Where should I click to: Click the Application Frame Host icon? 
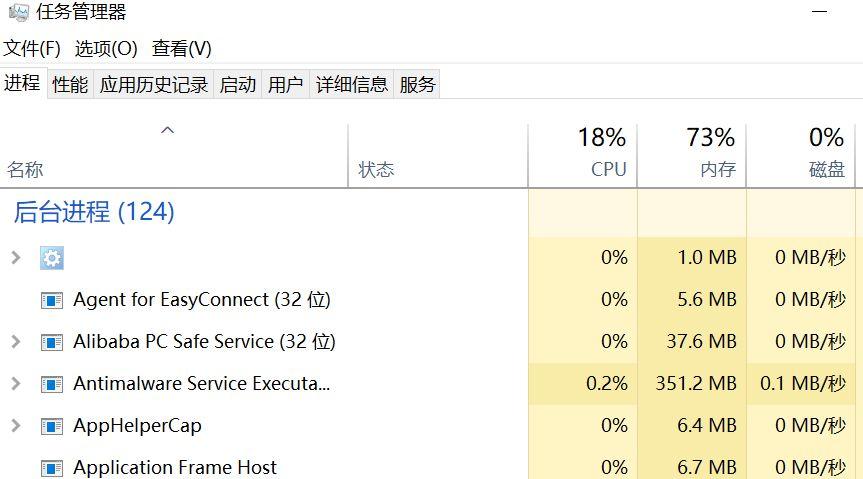pyautogui.click(x=52, y=468)
